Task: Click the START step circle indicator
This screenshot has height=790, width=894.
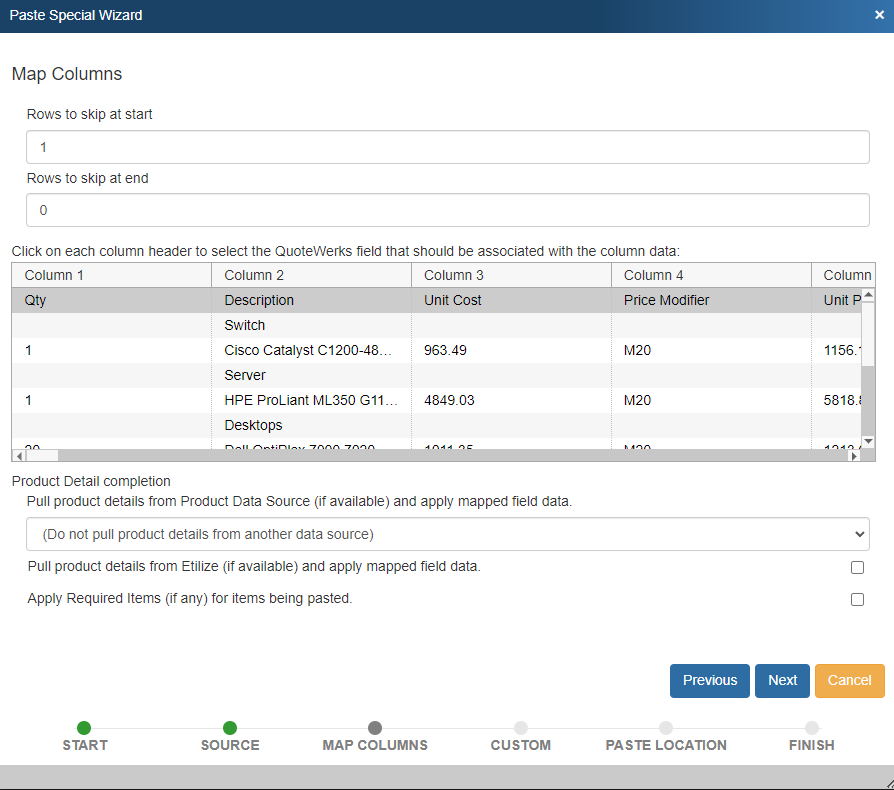Action: (x=84, y=728)
